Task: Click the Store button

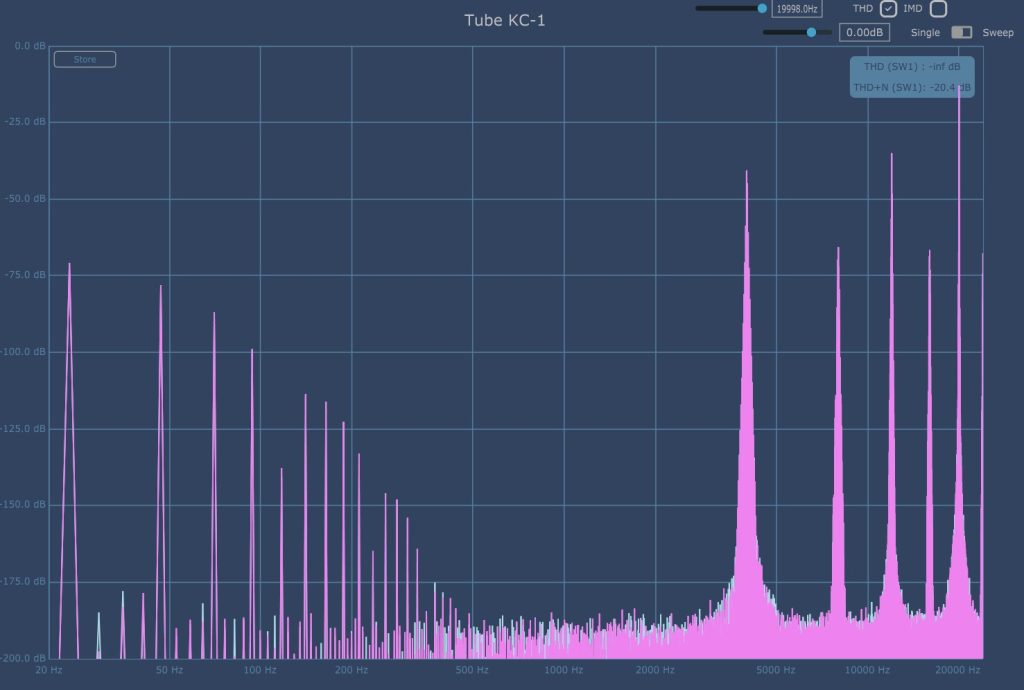Action: (x=85, y=59)
